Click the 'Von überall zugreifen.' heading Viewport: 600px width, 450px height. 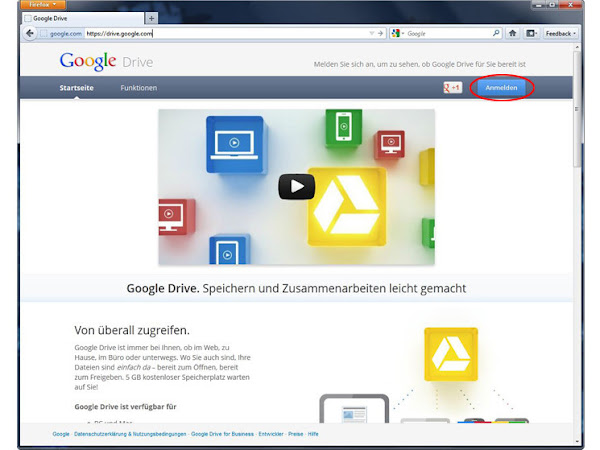132,330
